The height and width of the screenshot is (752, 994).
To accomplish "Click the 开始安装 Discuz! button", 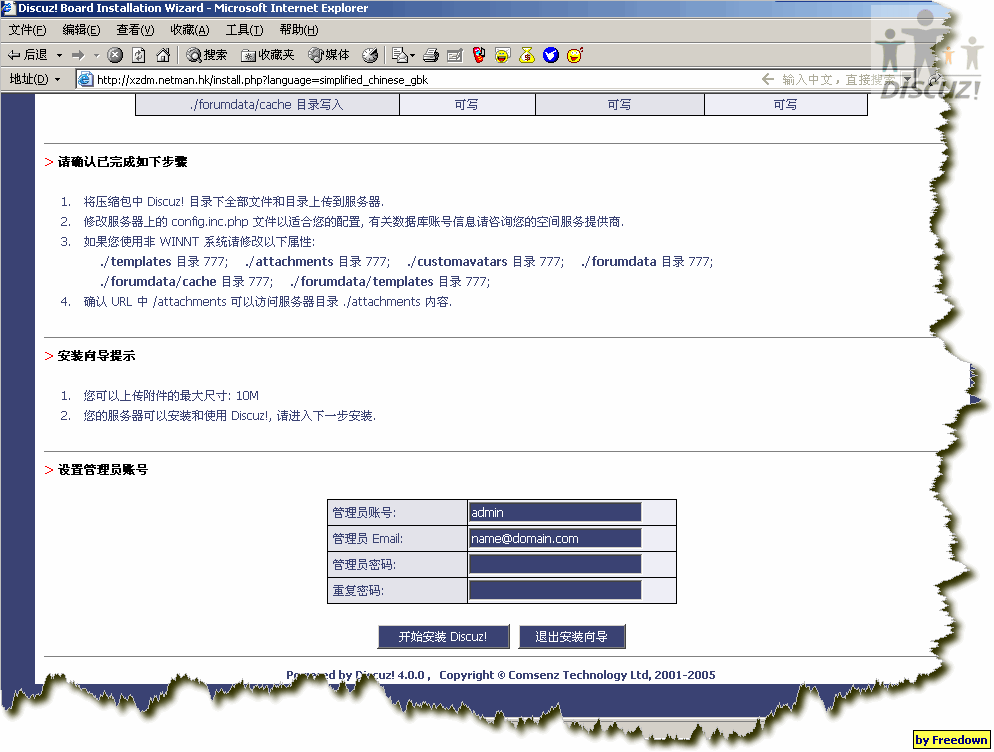I will 443,637.
